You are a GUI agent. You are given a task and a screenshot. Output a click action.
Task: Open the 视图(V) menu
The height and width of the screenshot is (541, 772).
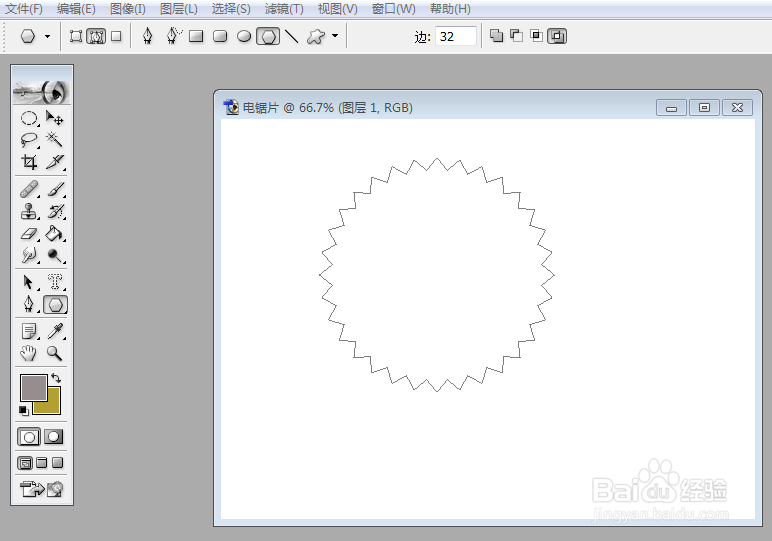(x=338, y=9)
